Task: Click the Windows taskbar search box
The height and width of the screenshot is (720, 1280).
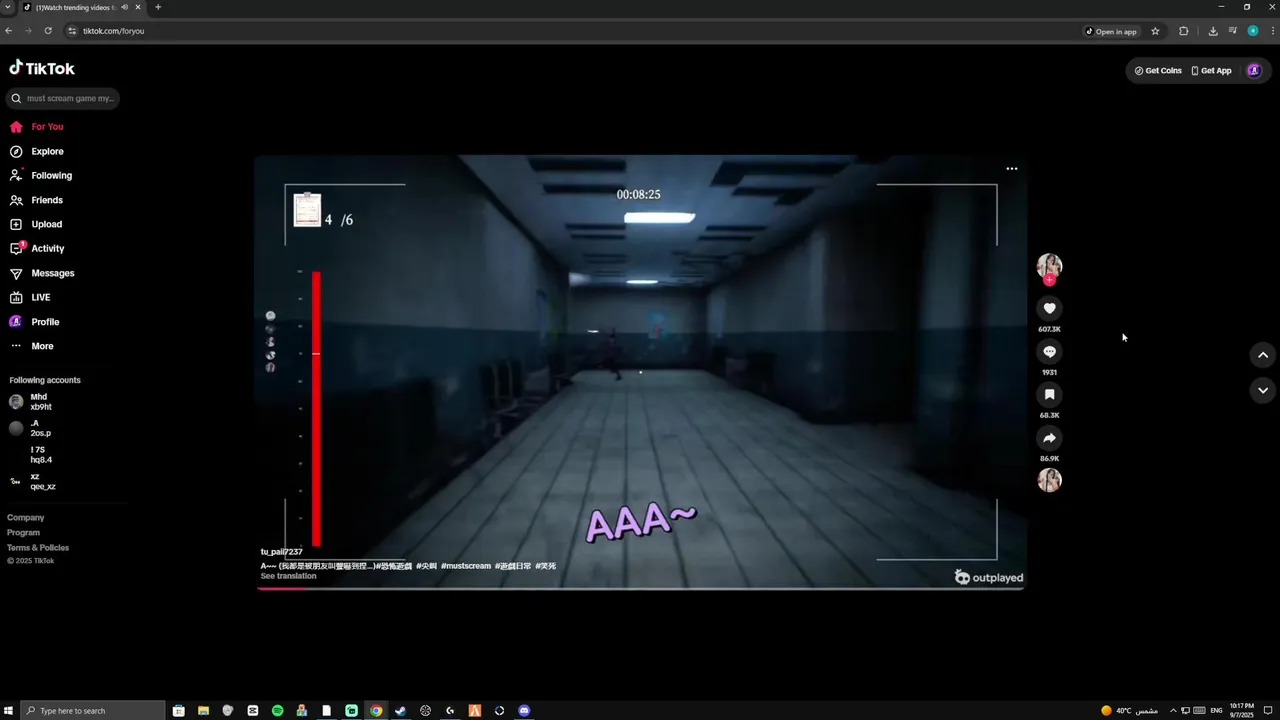Action: point(91,711)
